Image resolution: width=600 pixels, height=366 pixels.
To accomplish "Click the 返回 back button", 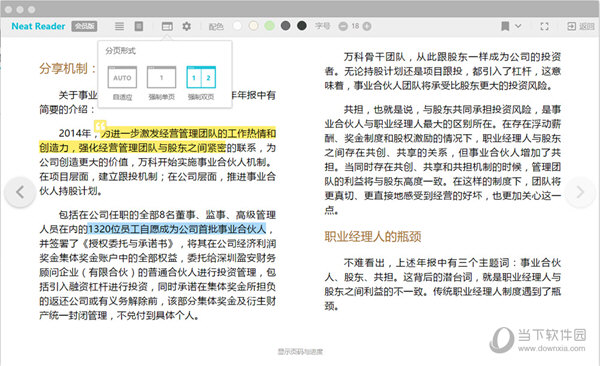I will pyautogui.click(x=581, y=26).
